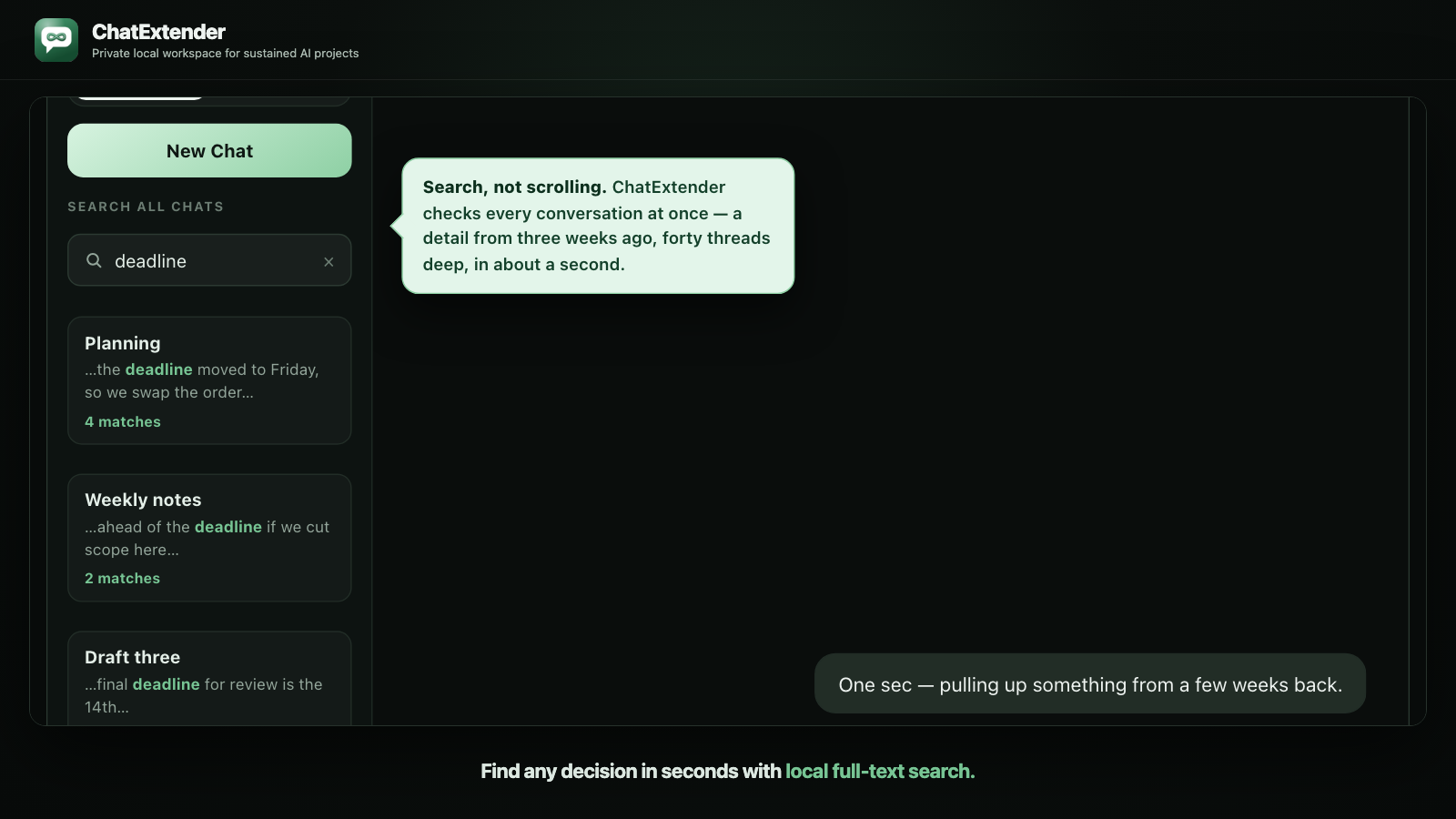Click the One sec message bubble
Viewport: 1456px width, 819px height.
click(x=1090, y=684)
